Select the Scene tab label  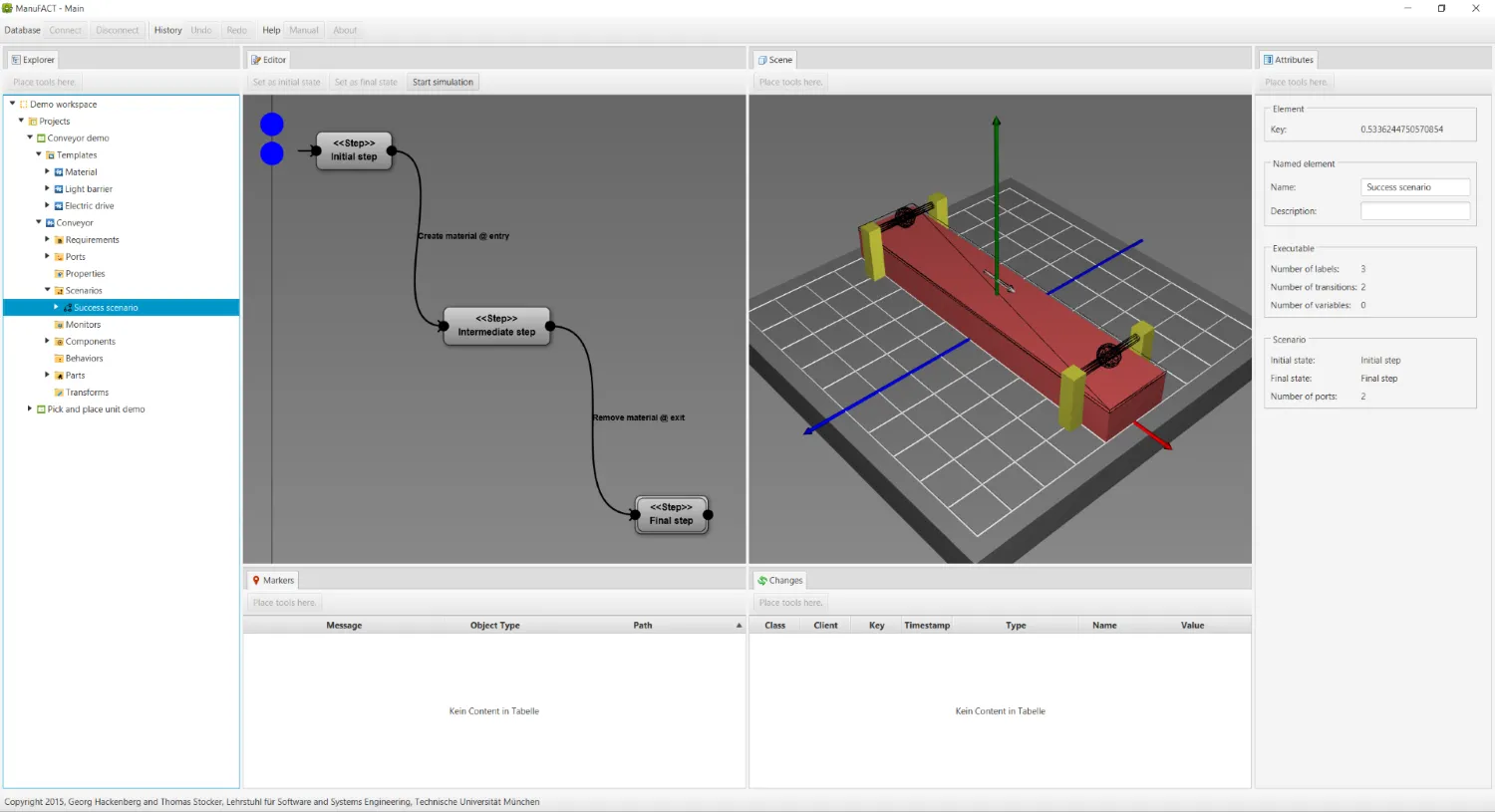coord(780,60)
